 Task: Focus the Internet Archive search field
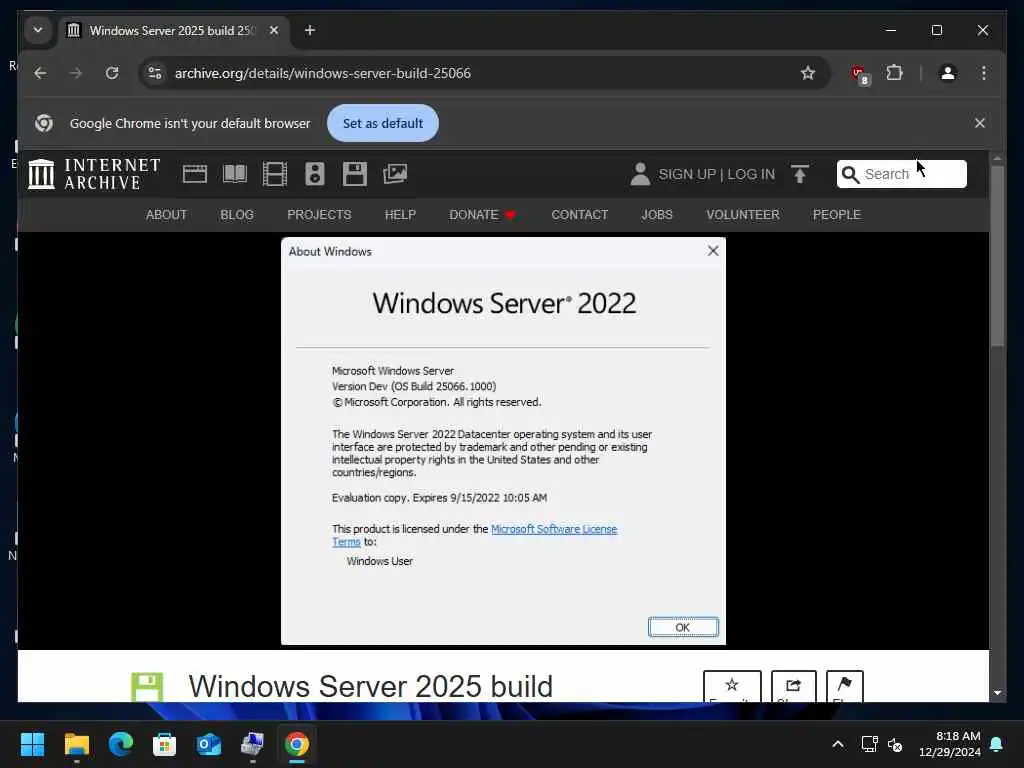tap(901, 174)
